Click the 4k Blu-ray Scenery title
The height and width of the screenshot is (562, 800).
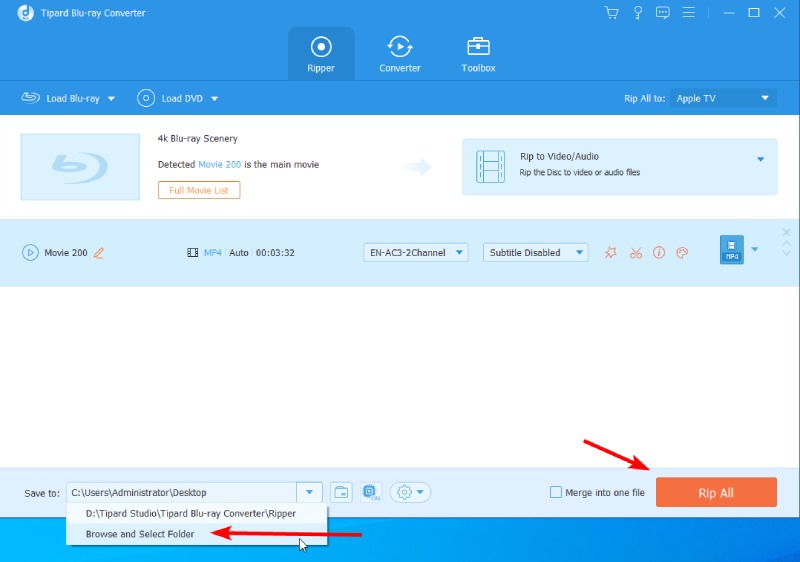point(197,139)
